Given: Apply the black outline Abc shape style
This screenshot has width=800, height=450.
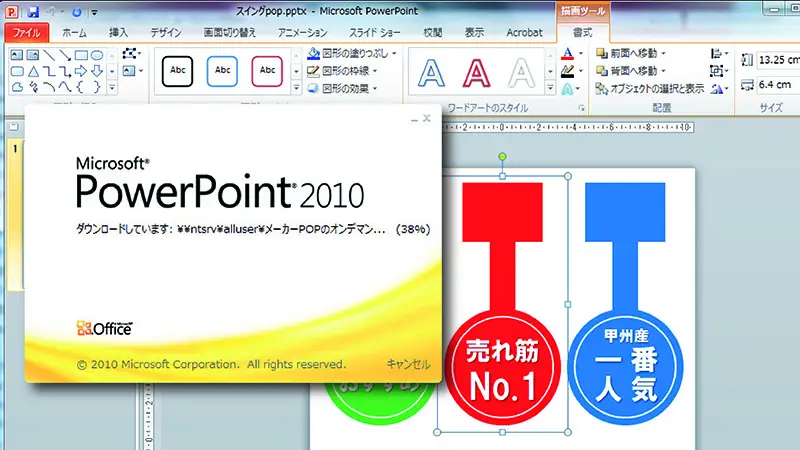Looking at the screenshot, I should coord(177,71).
